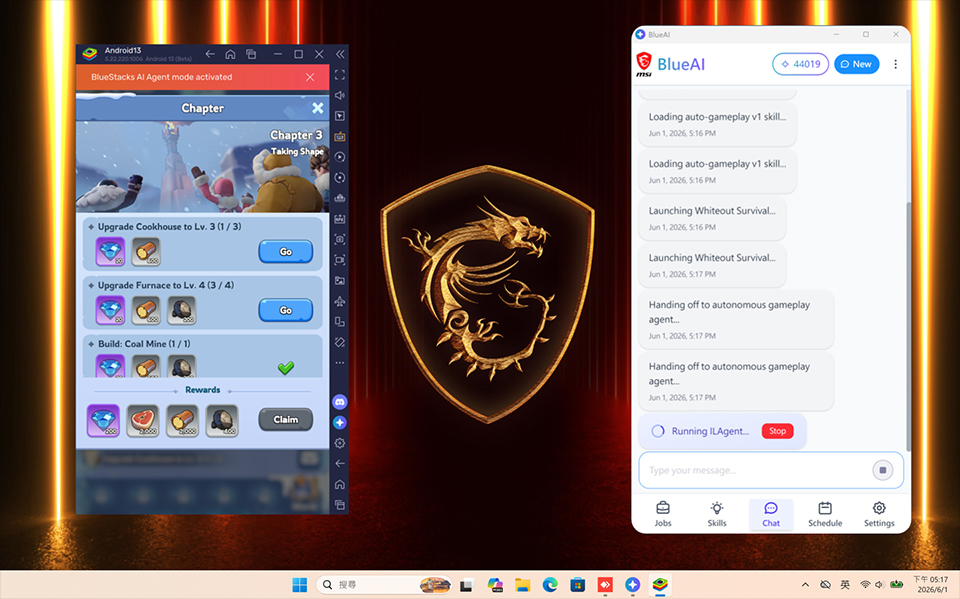Viewport: 960px width, 599px height.
Task: Click Go for Upgrade Cookhouse to Lv. 3
Action: pyautogui.click(x=285, y=252)
